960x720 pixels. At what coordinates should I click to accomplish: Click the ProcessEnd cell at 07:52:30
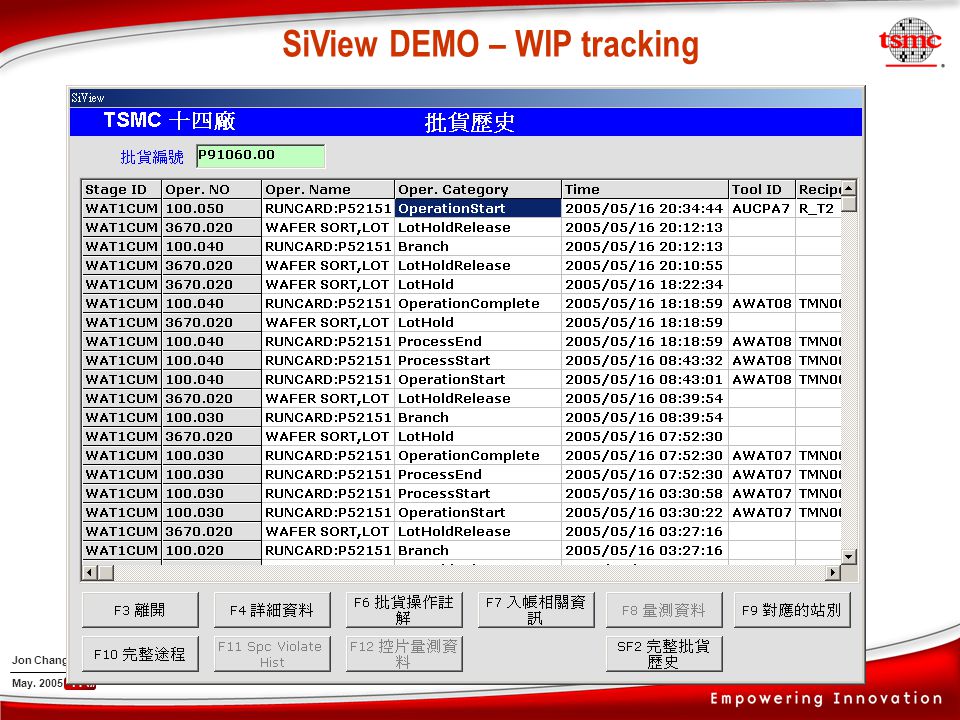pyautogui.click(x=478, y=474)
